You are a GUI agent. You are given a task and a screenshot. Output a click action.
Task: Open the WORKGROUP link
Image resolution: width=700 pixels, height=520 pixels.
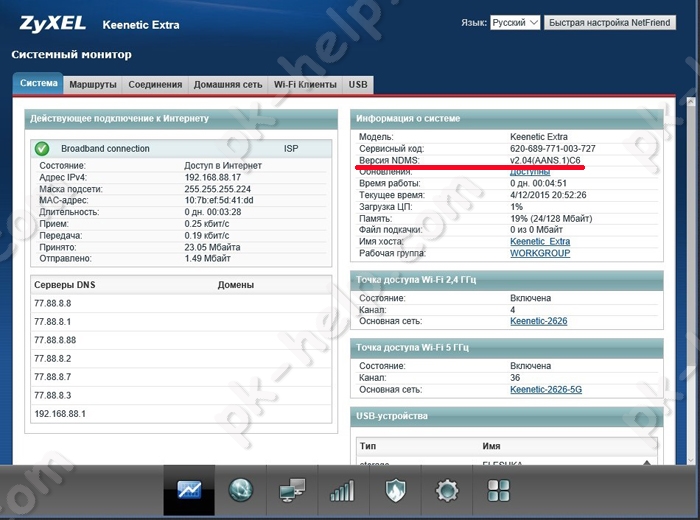point(540,253)
